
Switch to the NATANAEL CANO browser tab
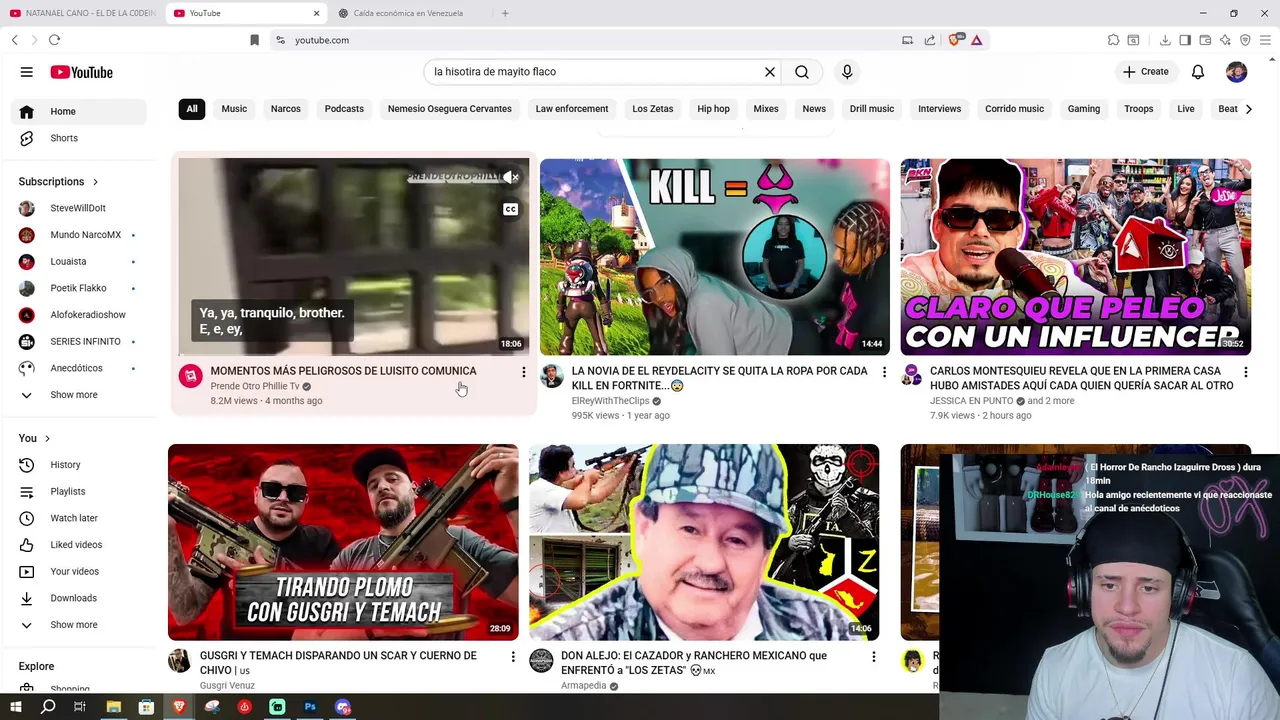click(x=82, y=13)
